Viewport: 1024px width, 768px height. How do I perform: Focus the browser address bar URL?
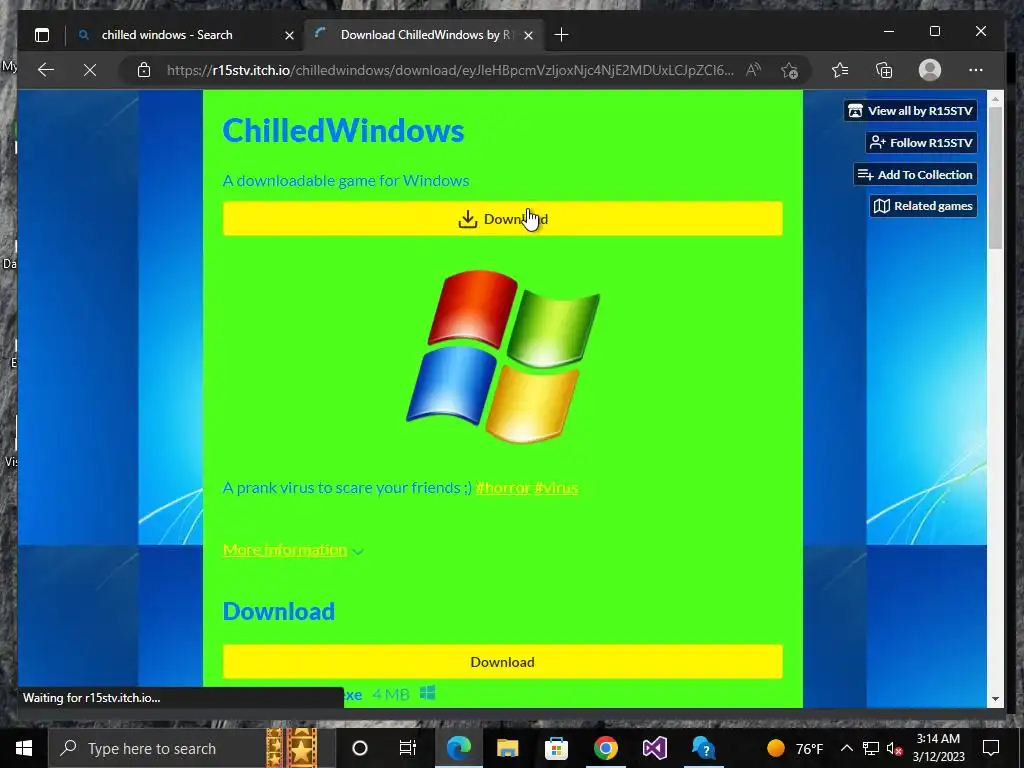450,70
